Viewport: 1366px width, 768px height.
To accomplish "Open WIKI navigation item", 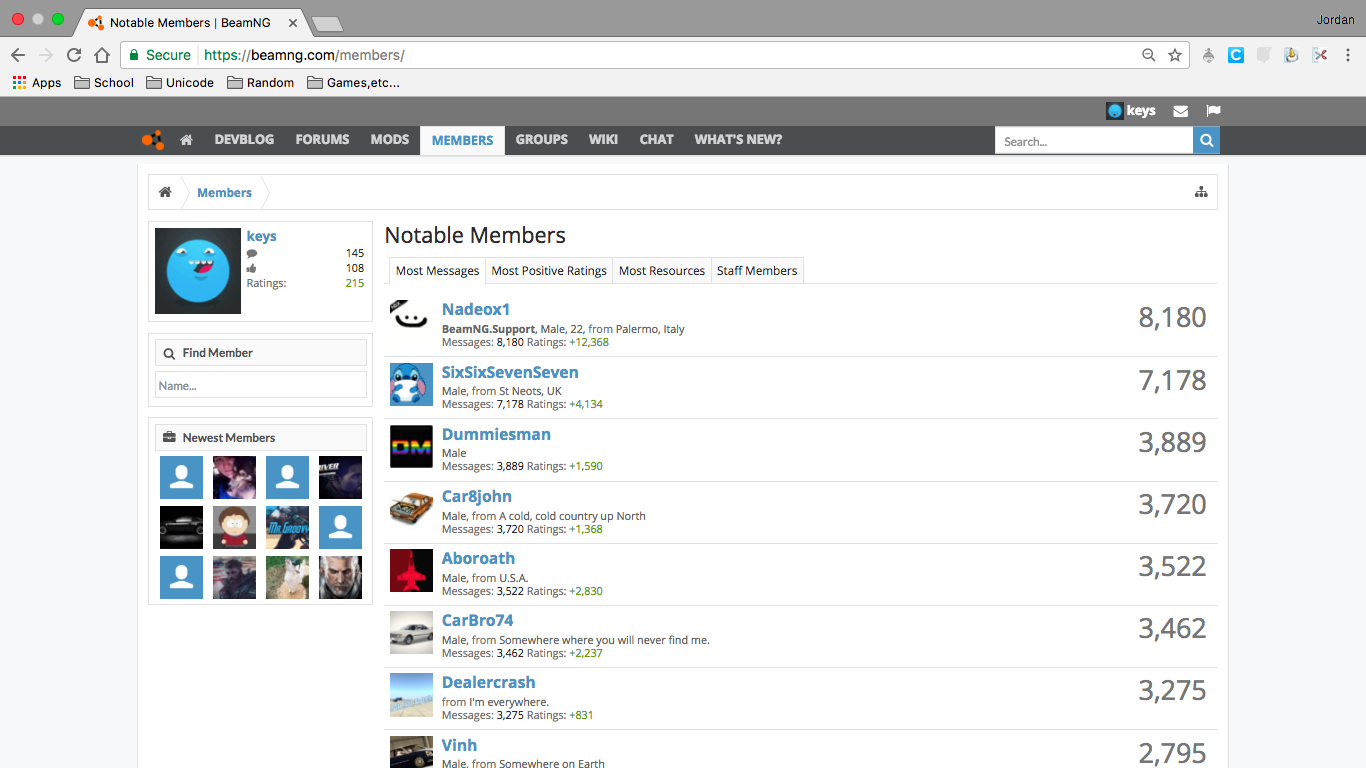I will [603, 140].
